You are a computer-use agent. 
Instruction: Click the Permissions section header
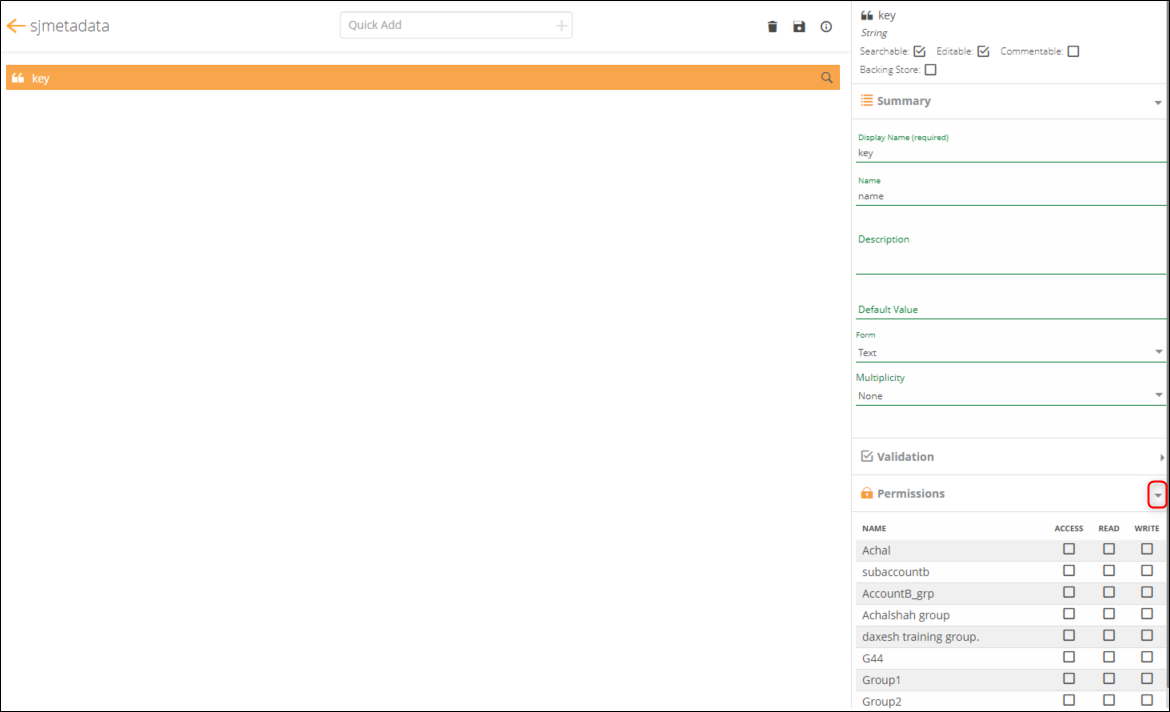click(x=1010, y=493)
